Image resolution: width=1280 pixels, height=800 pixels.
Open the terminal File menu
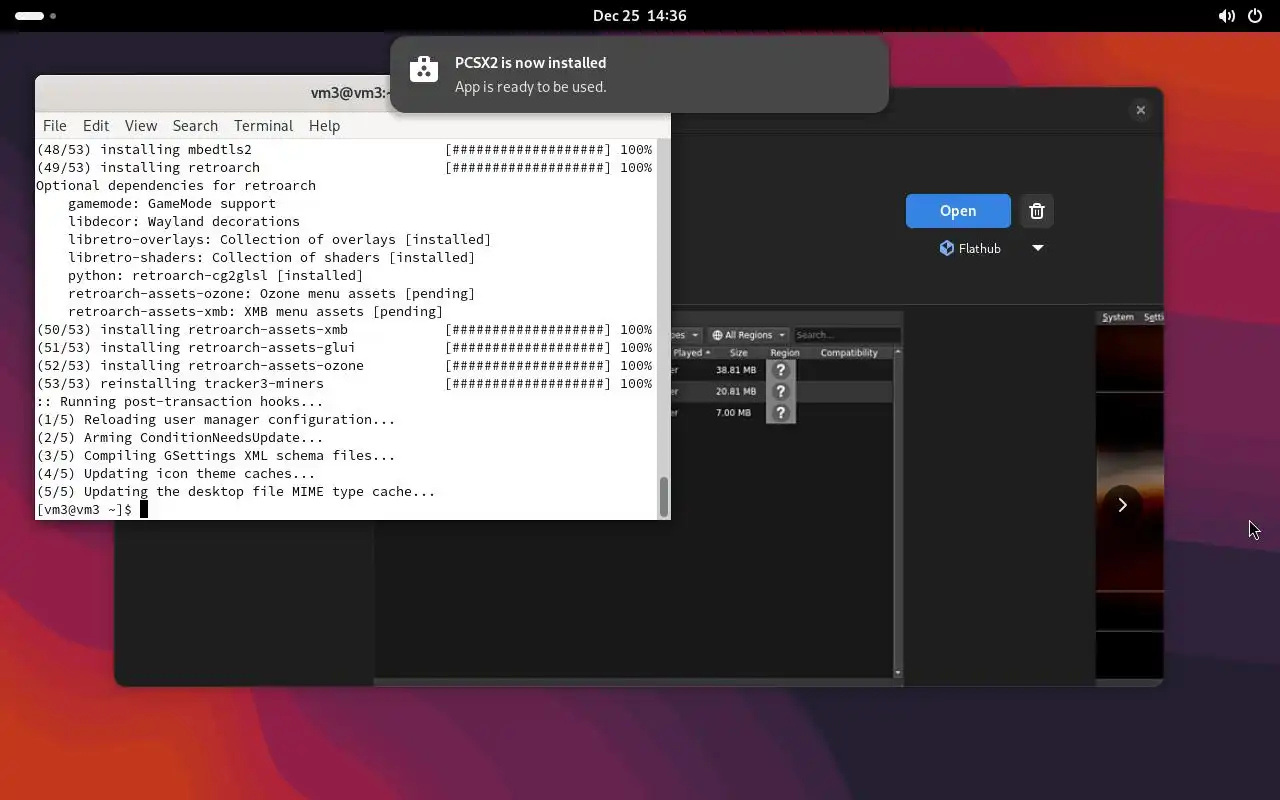(x=55, y=125)
